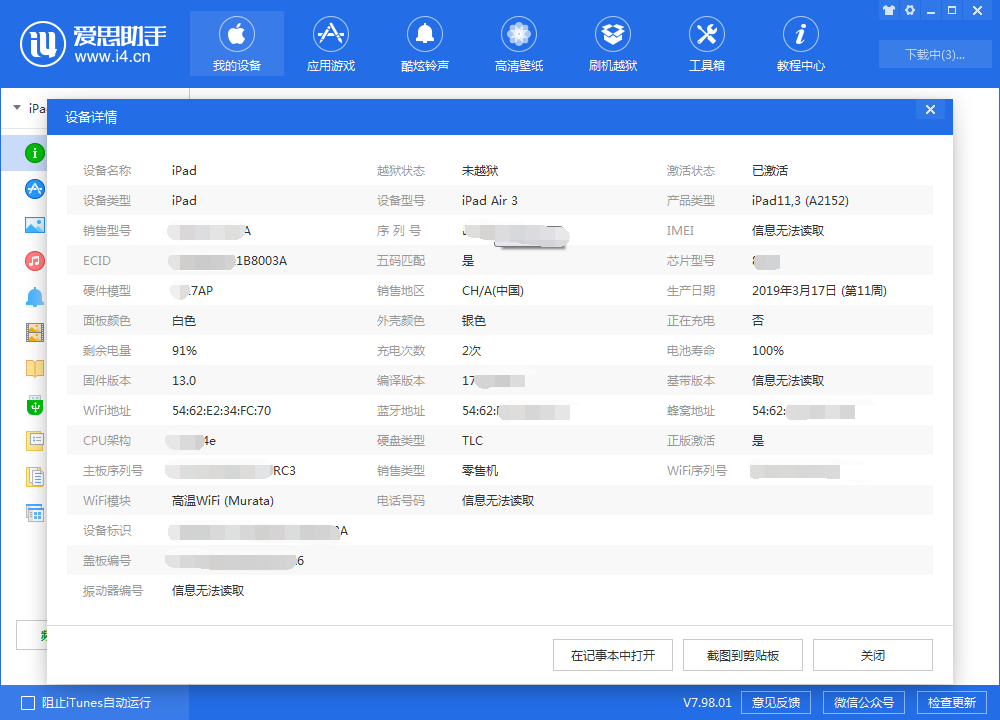
Task: Open the 我的设备 tab
Action: coord(237,44)
